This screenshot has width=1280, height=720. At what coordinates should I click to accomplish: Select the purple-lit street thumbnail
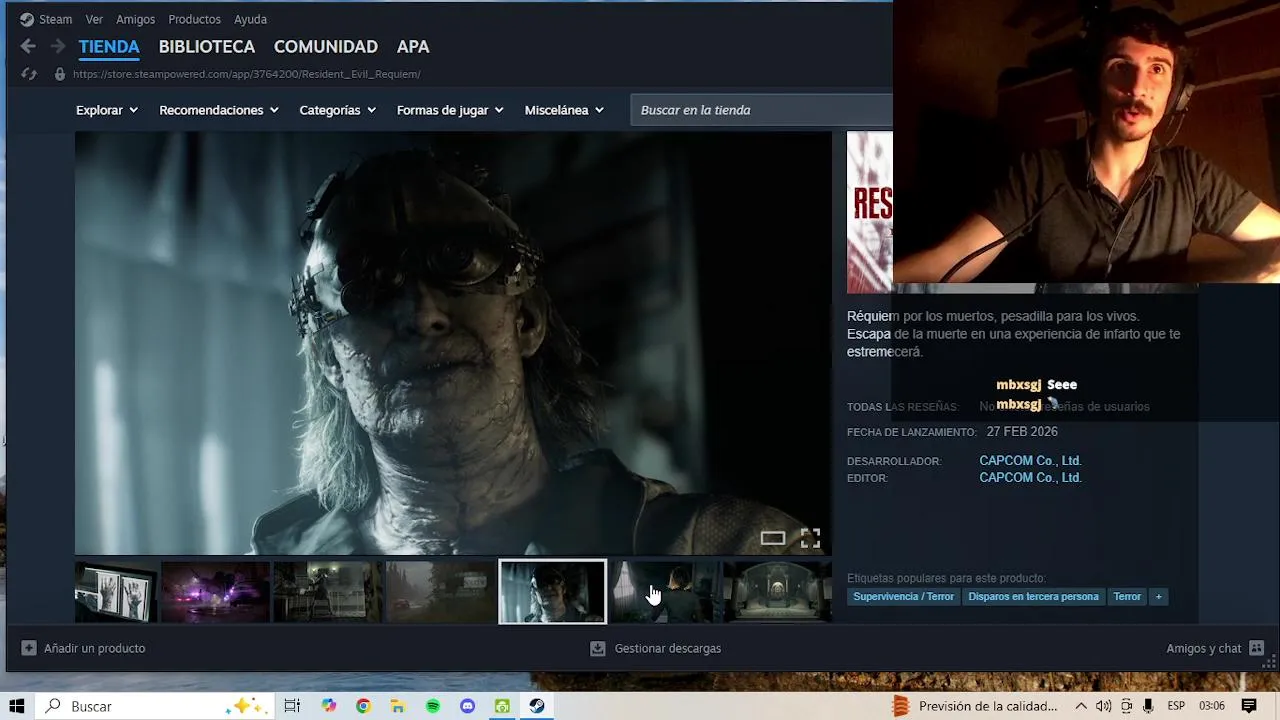click(x=215, y=591)
